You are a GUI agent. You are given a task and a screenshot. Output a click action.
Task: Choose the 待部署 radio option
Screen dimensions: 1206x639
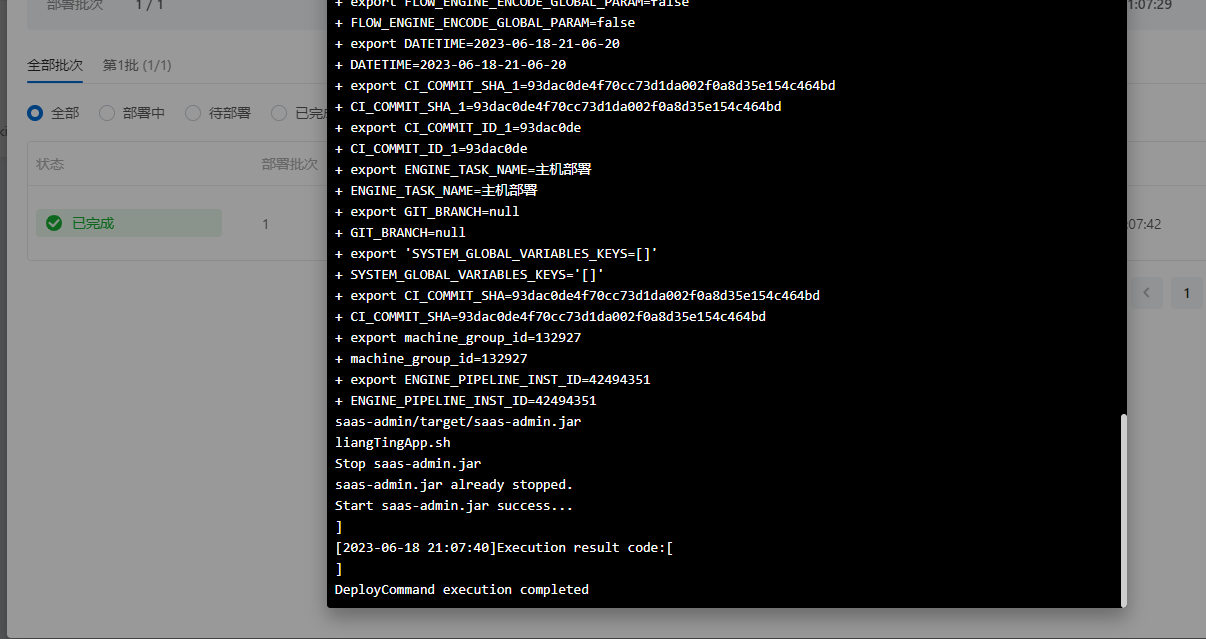coord(193,113)
